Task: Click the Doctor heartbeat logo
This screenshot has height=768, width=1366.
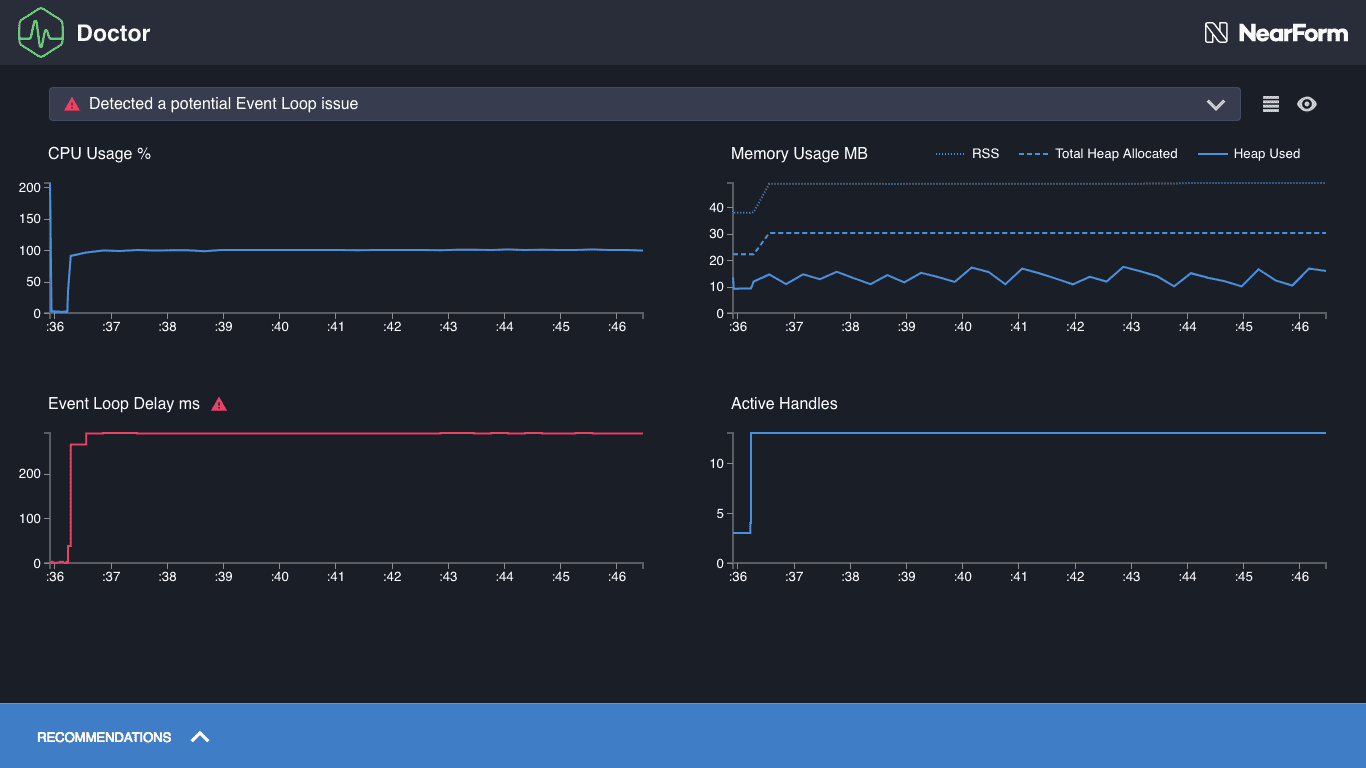Action: (40, 32)
